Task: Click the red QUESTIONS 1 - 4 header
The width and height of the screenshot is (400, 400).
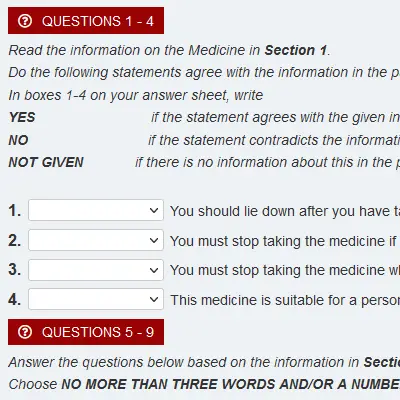Action: point(86,21)
